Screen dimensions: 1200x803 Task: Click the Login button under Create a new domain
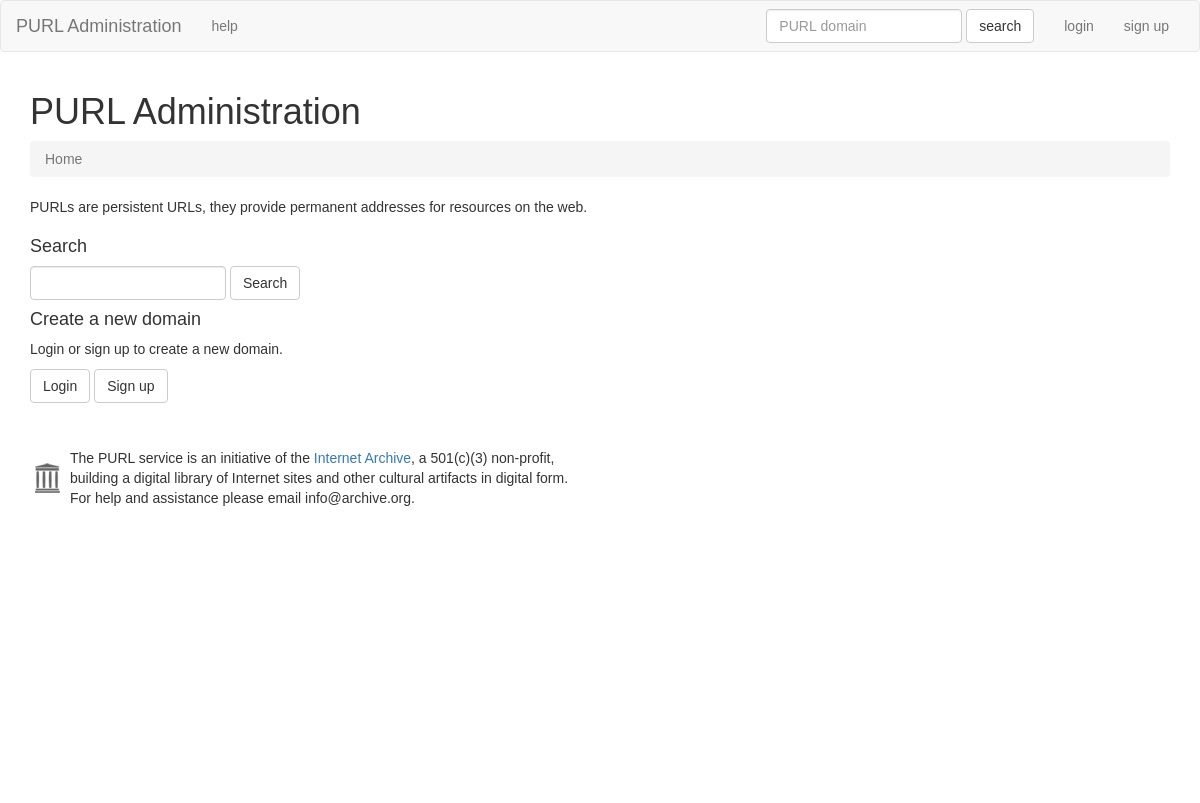(x=60, y=386)
